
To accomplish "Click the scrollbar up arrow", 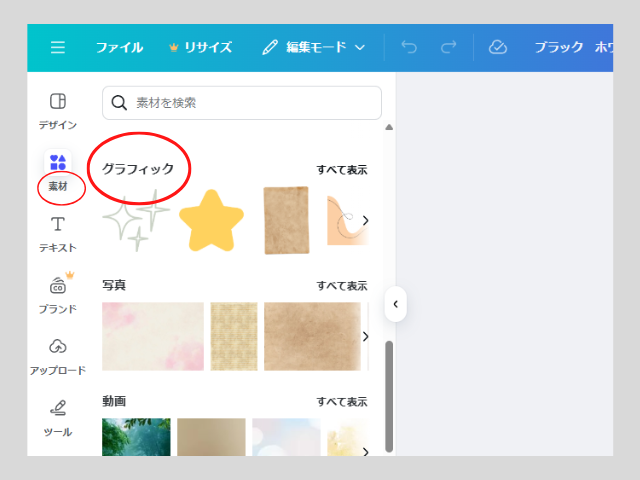I will pos(389,127).
